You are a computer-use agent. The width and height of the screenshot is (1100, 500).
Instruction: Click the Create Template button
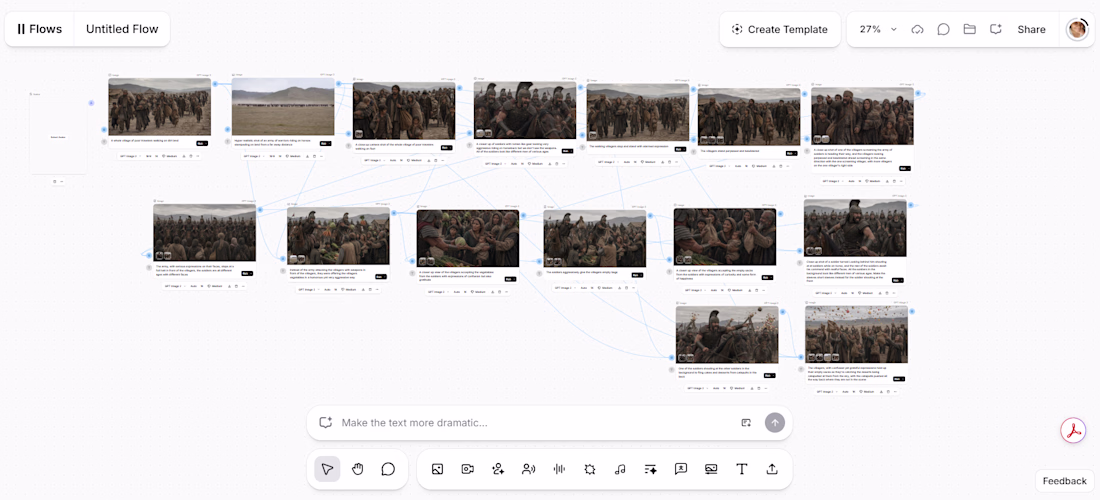pos(779,29)
